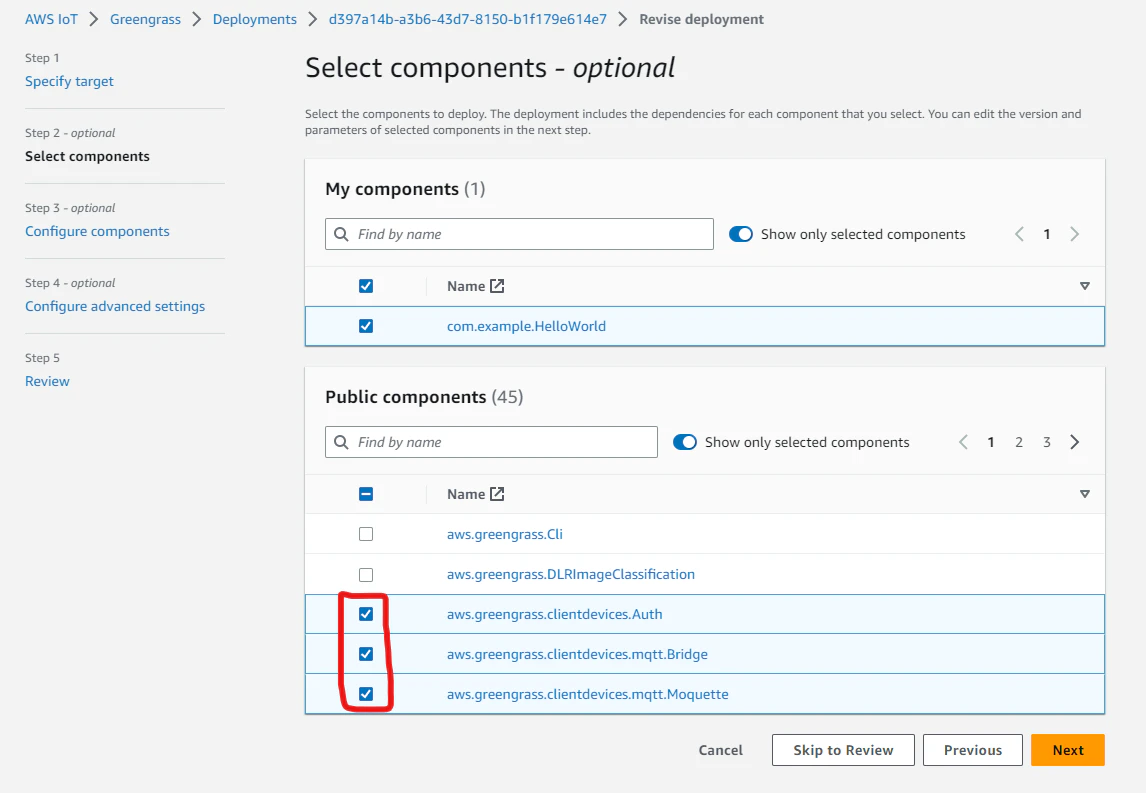1146x793 pixels.
Task: Open deployment d397a14b breadcrumb link
Action: point(468,19)
